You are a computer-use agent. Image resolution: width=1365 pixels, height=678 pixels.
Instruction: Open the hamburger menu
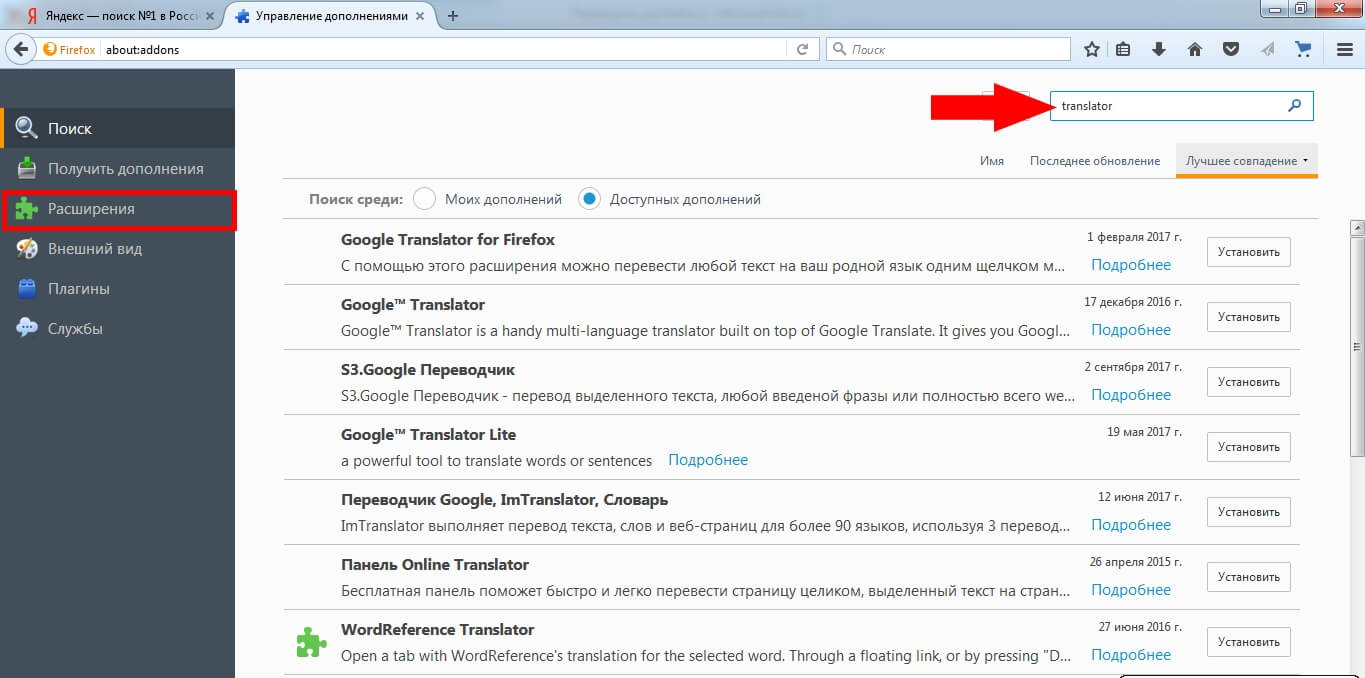1345,49
